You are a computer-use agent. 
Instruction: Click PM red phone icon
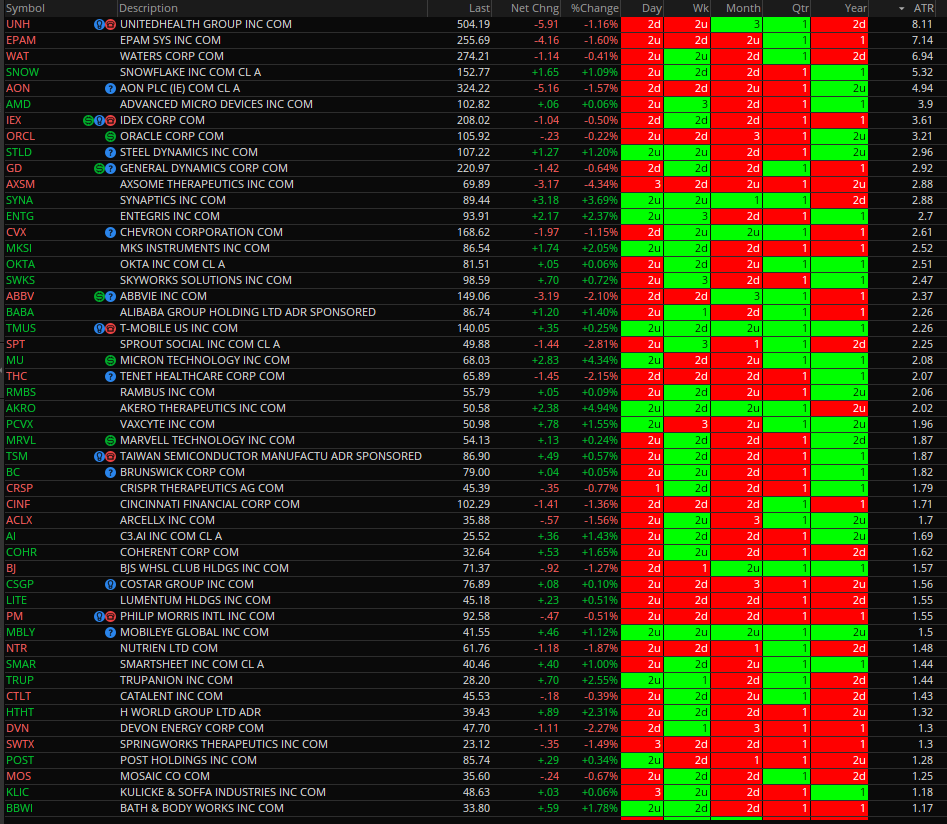(111, 617)
